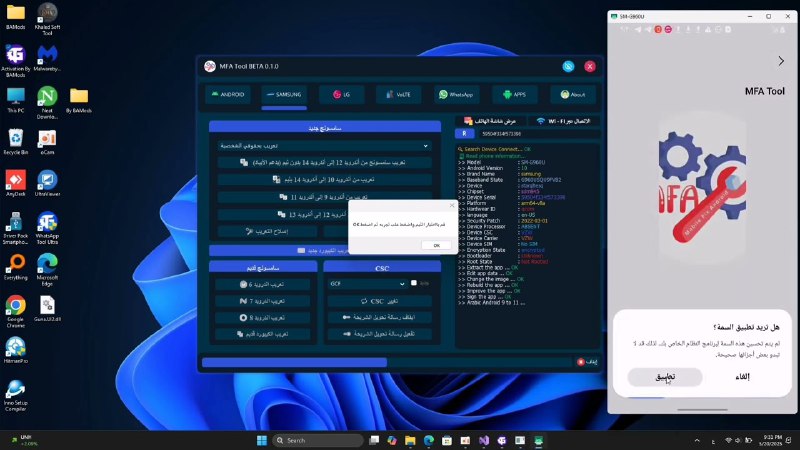Click the MFA Tool logo in the title bar

tap(210, 66)
